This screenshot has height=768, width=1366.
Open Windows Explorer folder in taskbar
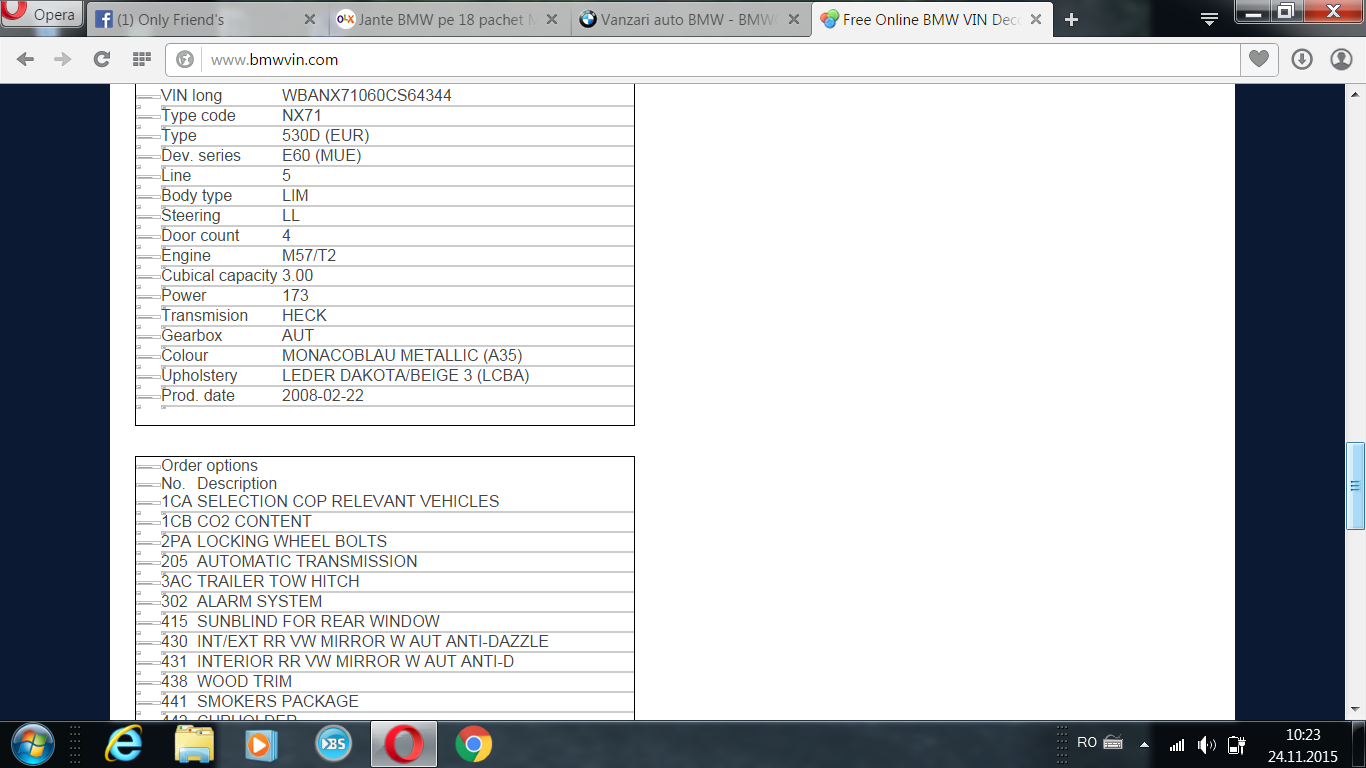(194, 745)
